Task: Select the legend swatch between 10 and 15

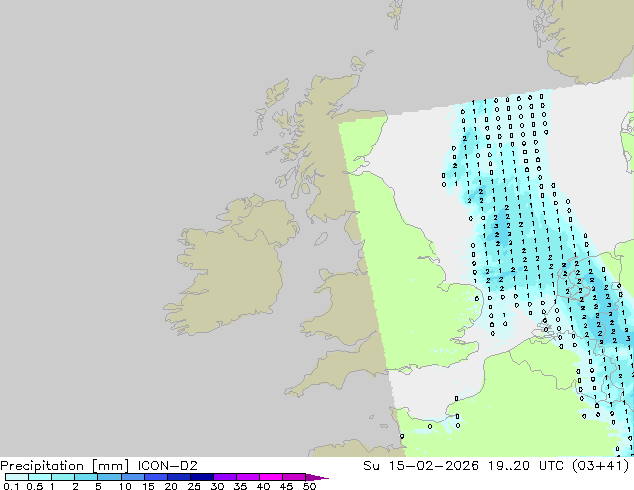Action: (x=132, y=477)
